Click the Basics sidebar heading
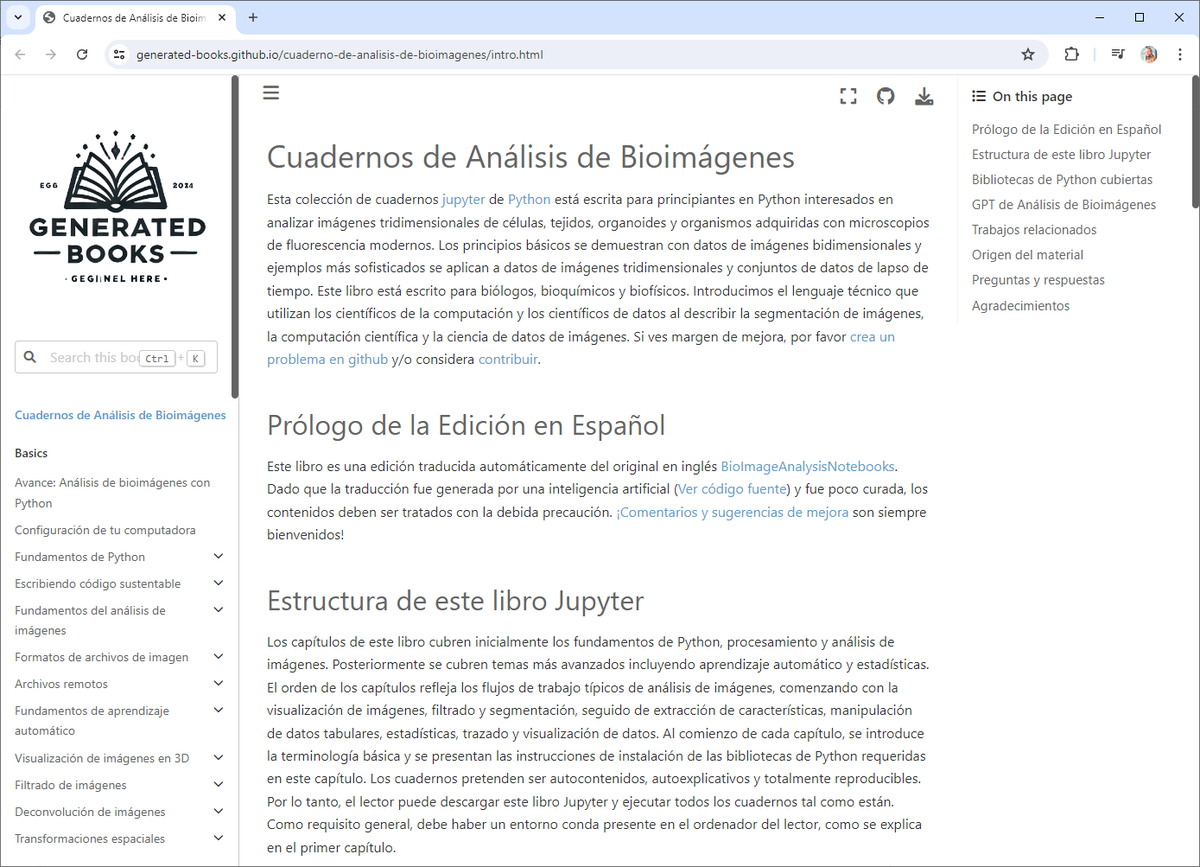 [31, 453]
